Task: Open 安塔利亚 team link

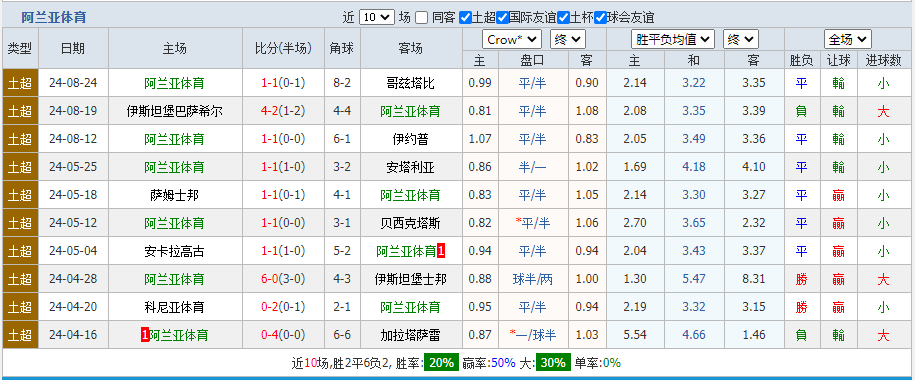Action: (x=411, y=167)
